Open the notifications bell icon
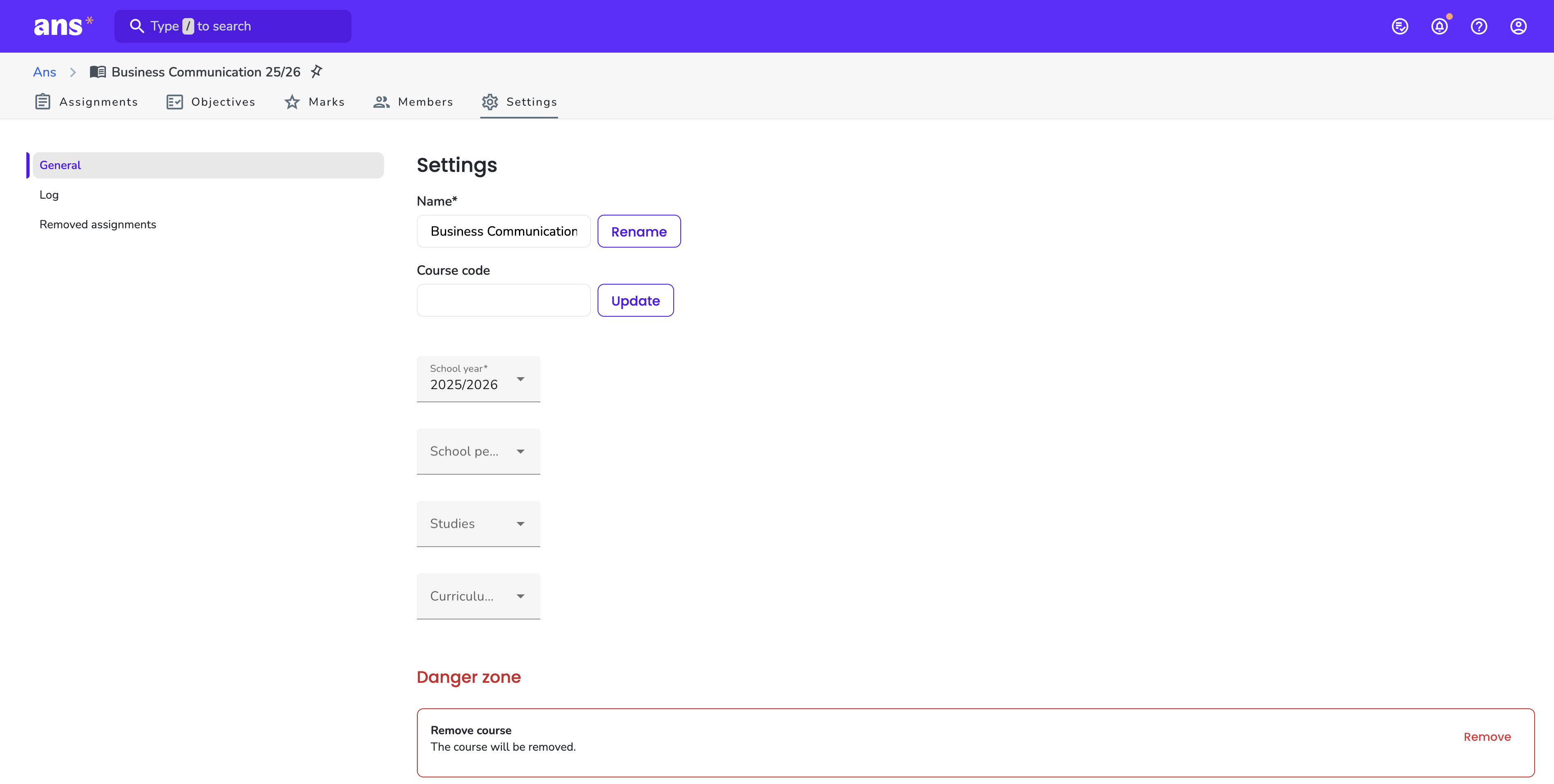 1440,26
